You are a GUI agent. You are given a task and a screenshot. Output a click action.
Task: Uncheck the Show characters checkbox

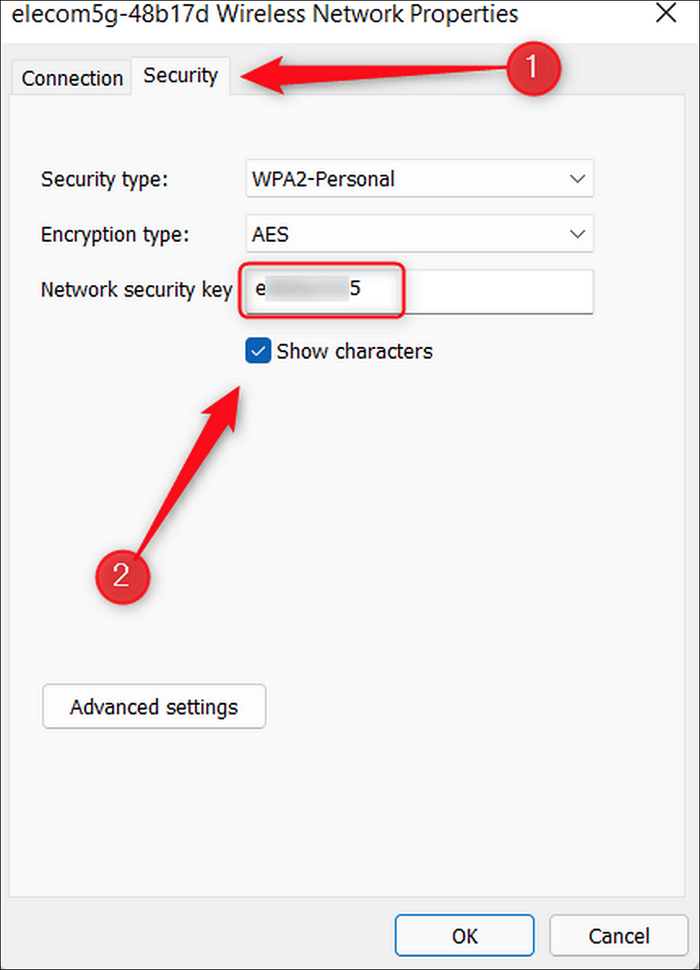tap(258, 351)
